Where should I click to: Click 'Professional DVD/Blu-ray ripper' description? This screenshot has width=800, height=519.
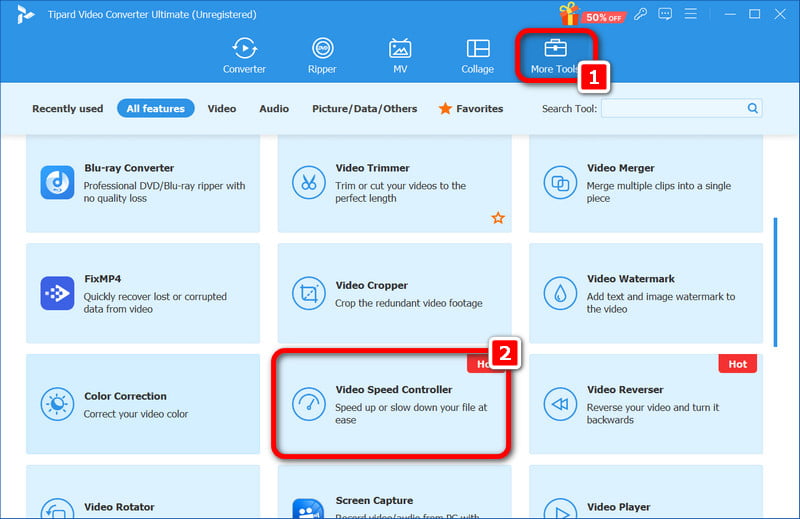pyautogui.click(x=164, y=192)
